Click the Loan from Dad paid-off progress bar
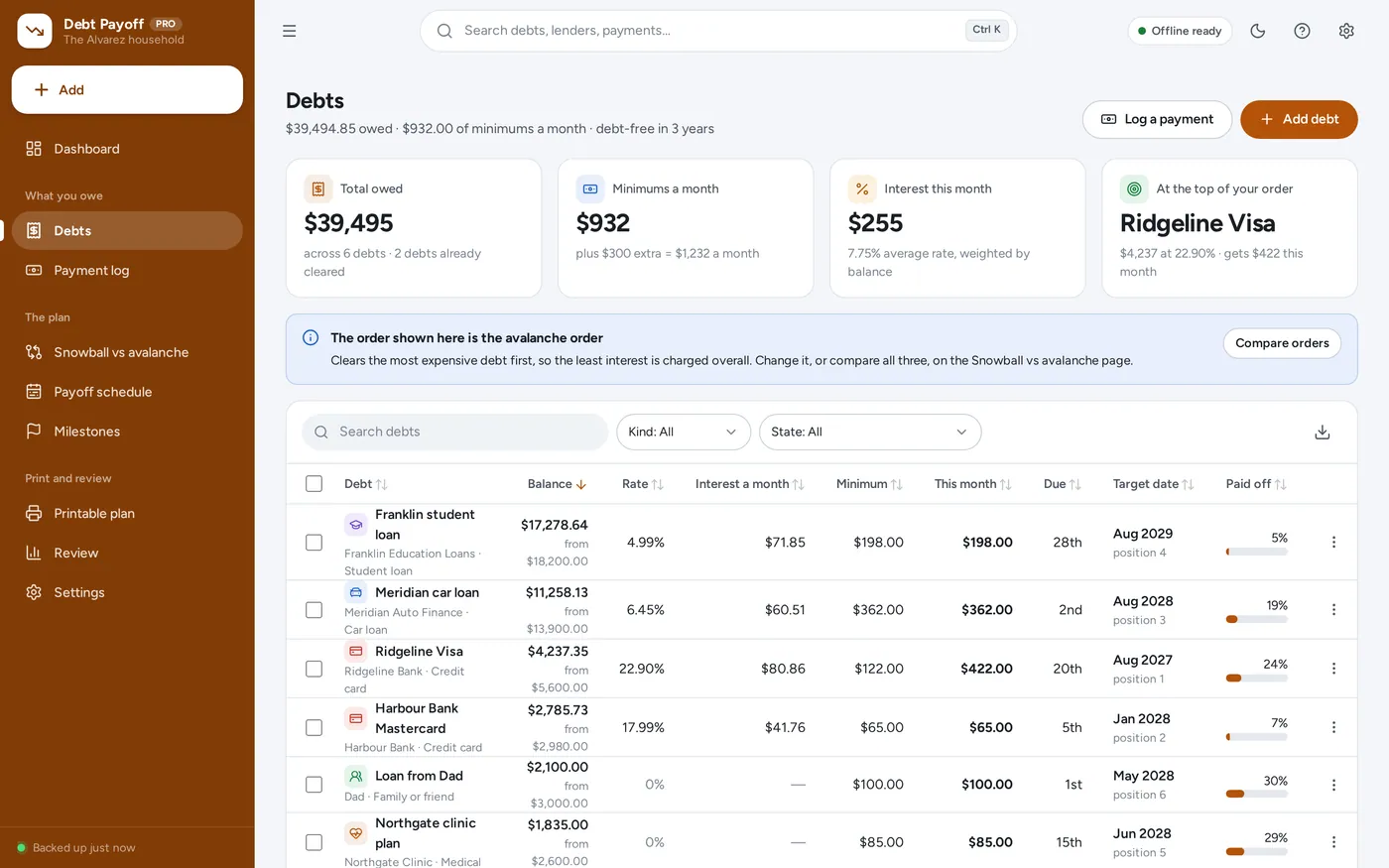Viewport: 1389px width, 868px height. click(1256, 794)
